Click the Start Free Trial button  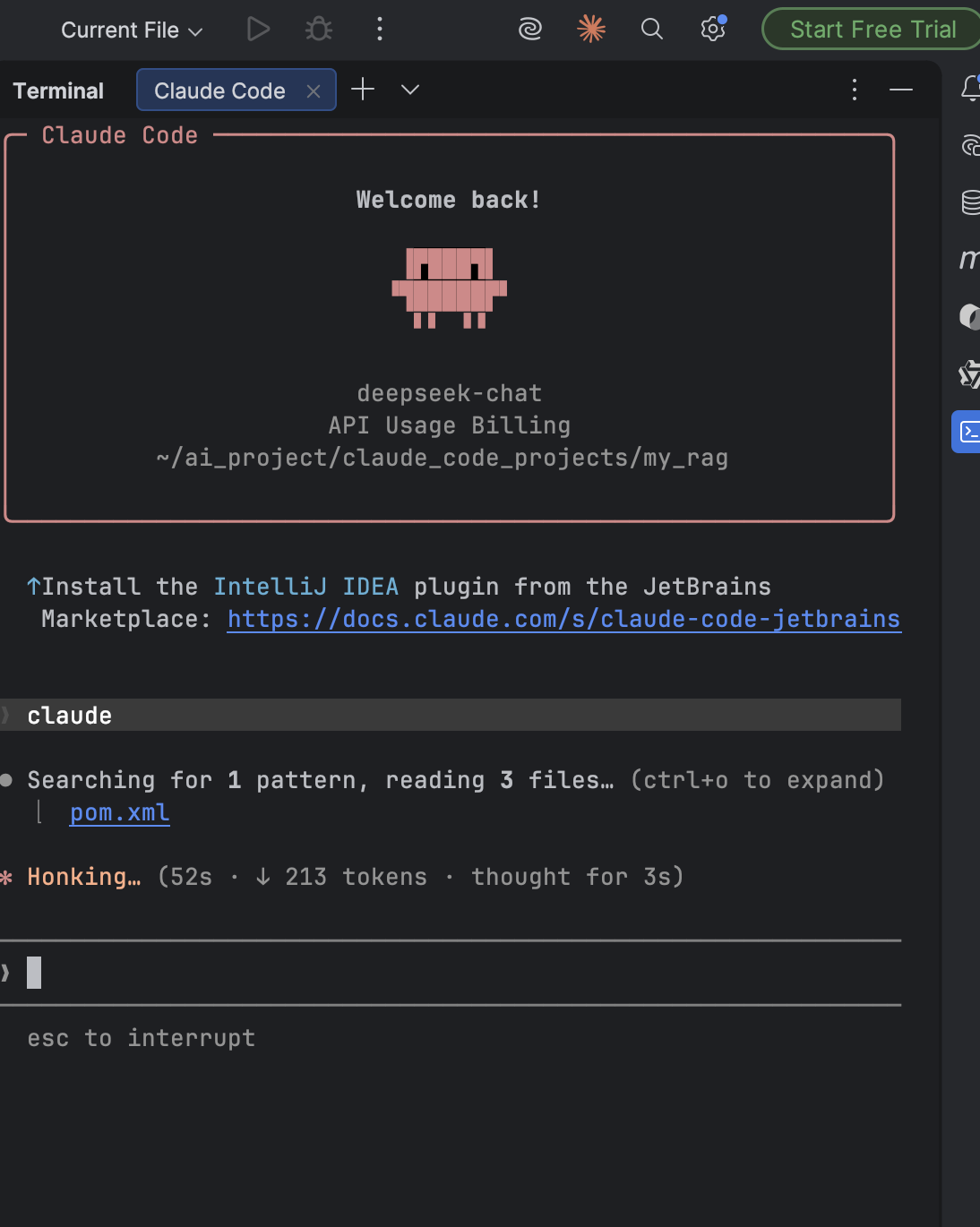873,30
